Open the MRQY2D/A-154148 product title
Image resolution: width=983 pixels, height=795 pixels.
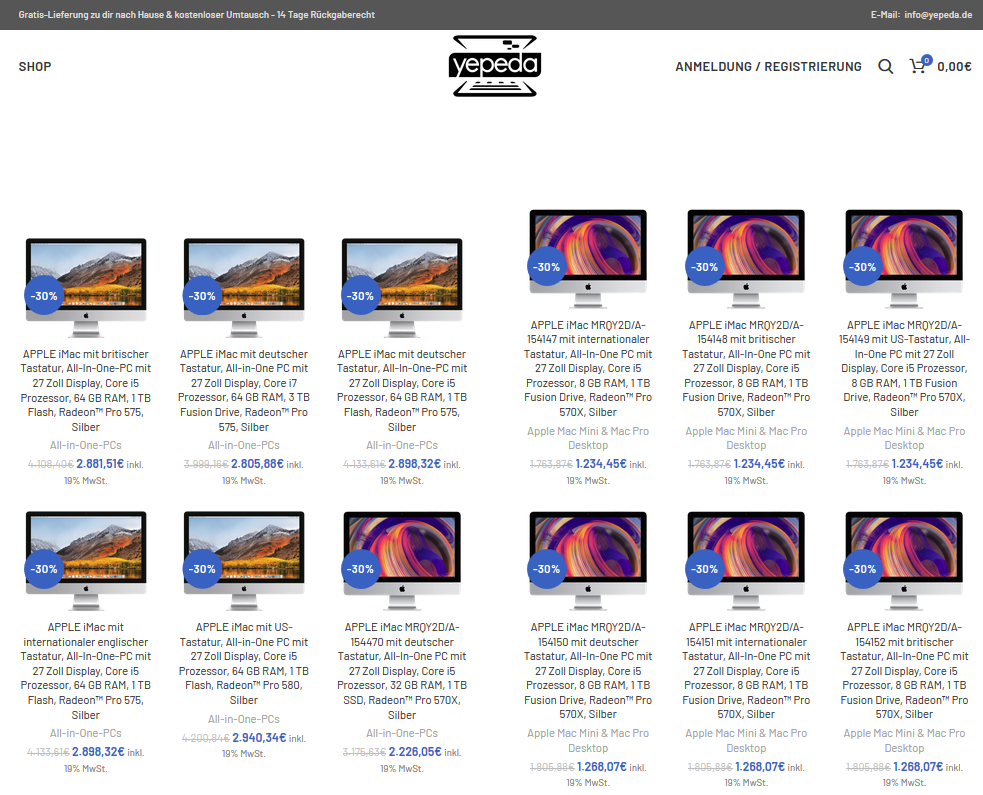coord(746,369)
